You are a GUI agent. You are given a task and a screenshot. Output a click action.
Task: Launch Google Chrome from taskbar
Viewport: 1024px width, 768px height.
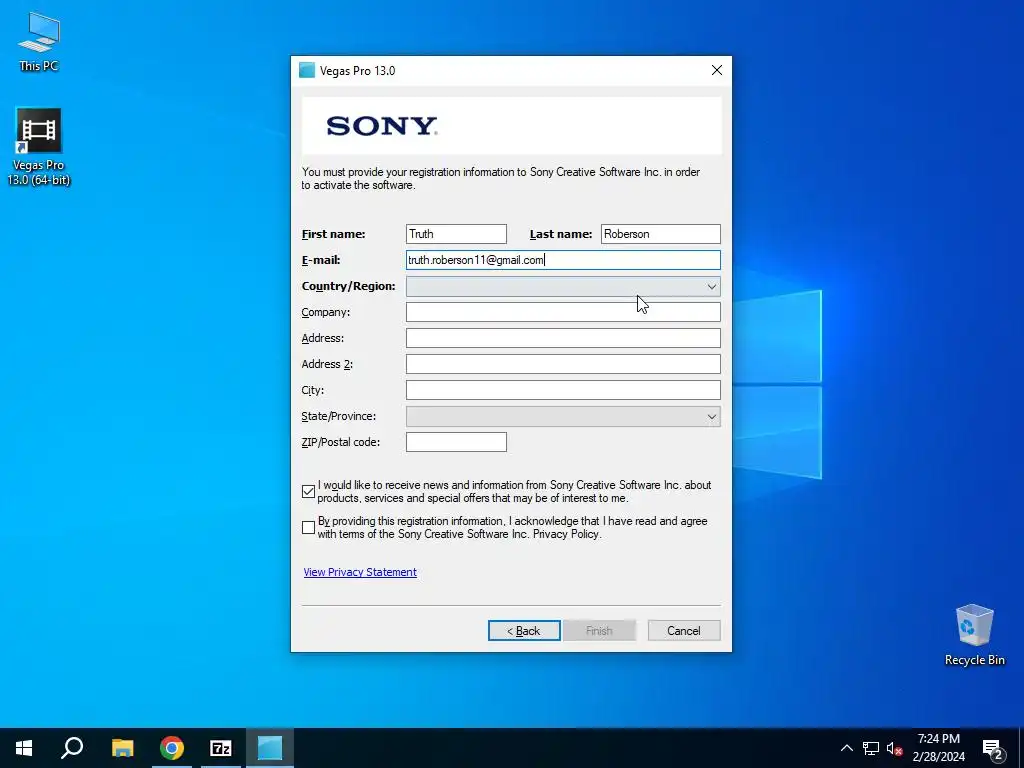[x=172, y=748]
